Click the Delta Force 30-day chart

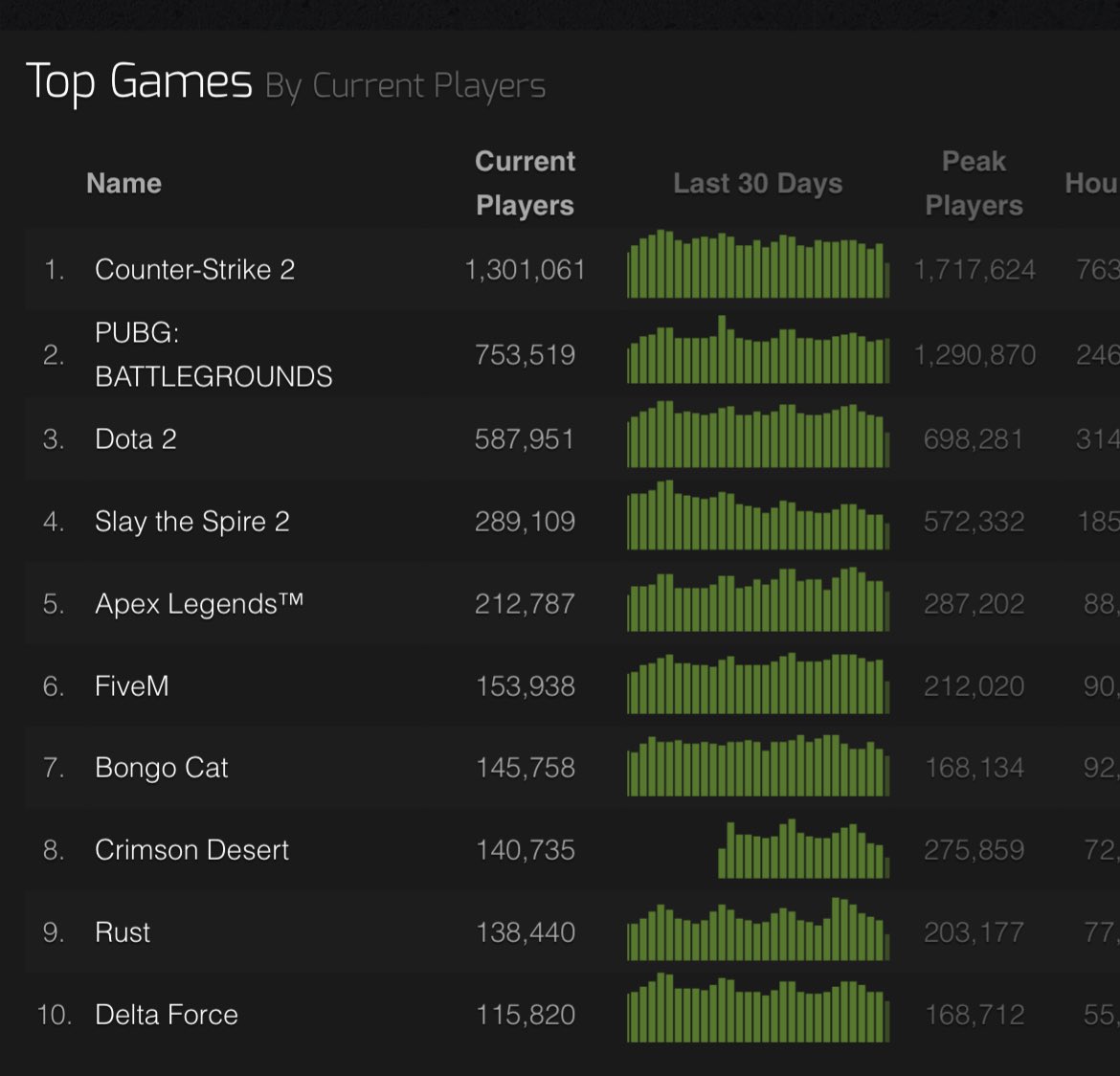pyautogui.click(x=758, y=1007)
